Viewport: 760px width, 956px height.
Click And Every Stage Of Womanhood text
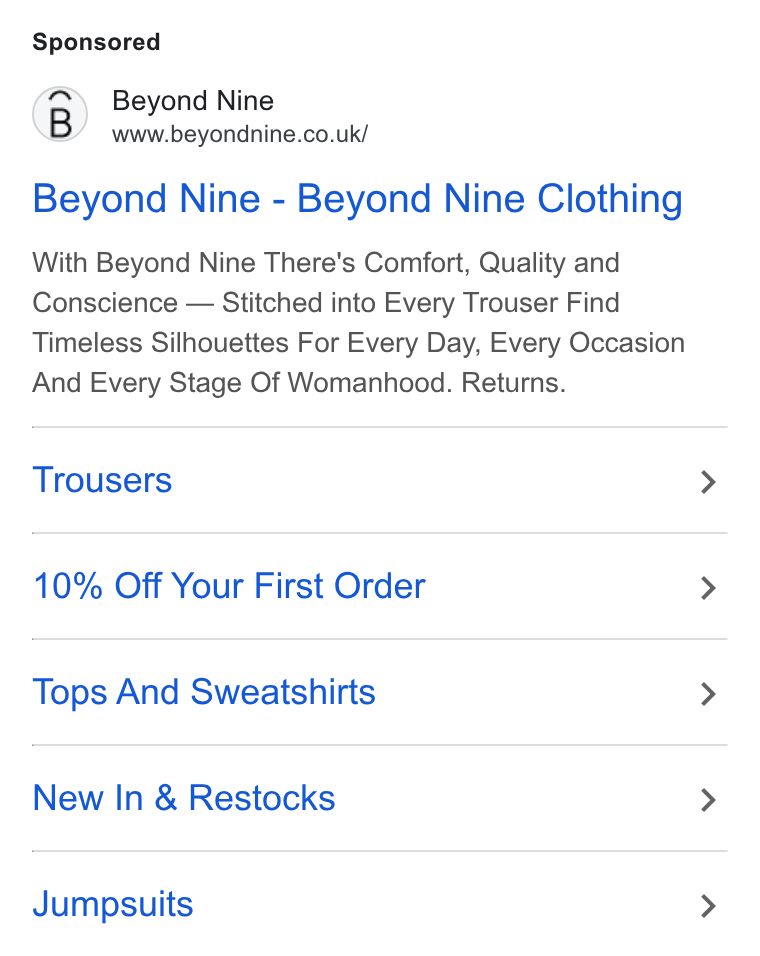pyautogui.click(x=242, y=383)
